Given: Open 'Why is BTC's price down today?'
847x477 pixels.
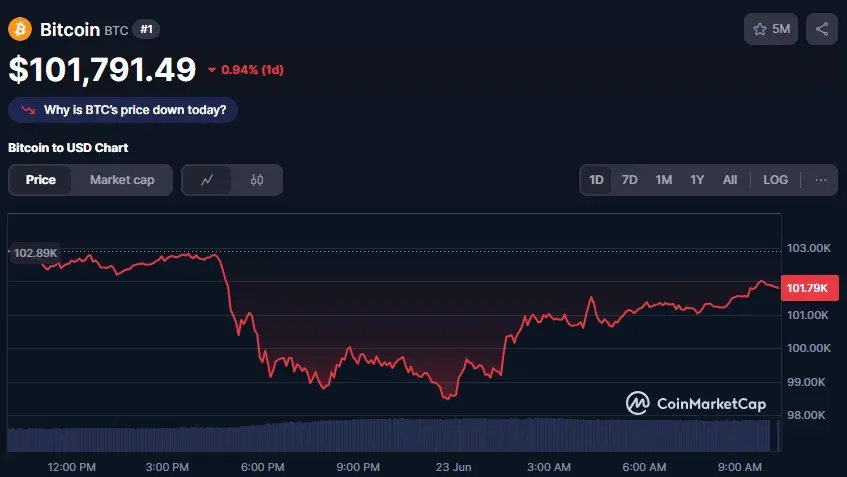Looking at the screenshot, I should coord(123,110).
